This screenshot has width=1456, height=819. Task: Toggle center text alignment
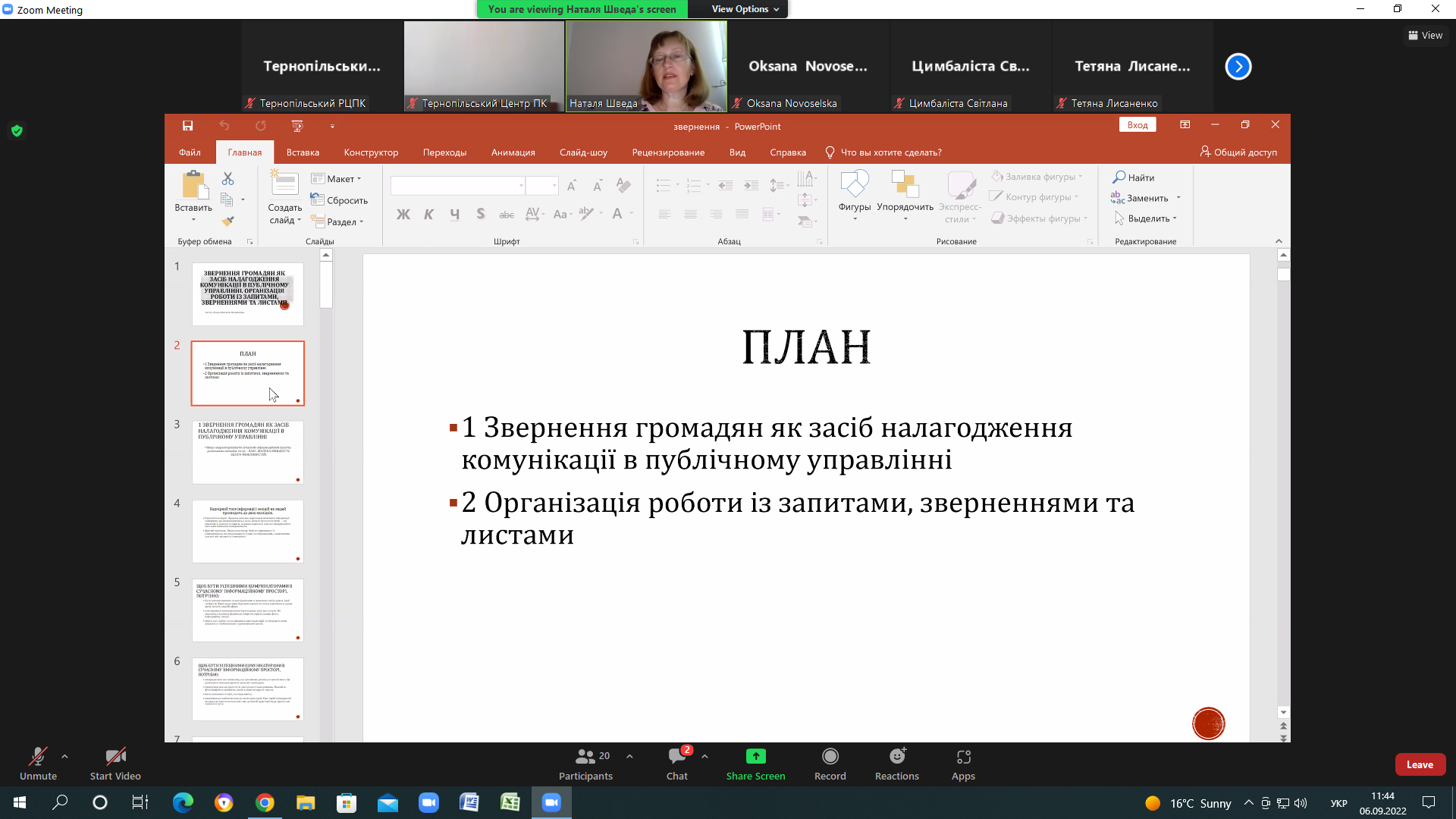point(690,215)
